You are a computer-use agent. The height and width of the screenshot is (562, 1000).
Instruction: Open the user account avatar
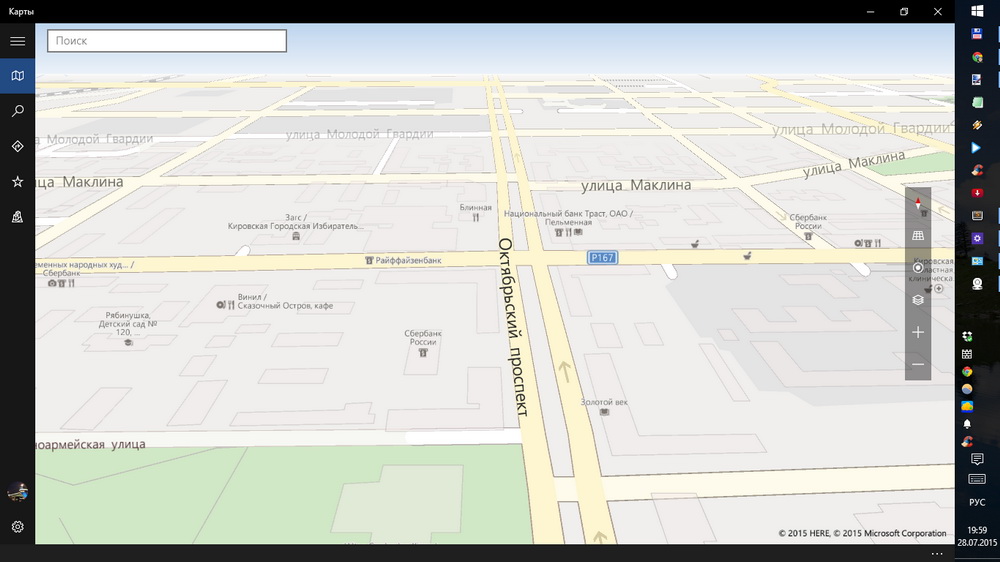point(17,492)
